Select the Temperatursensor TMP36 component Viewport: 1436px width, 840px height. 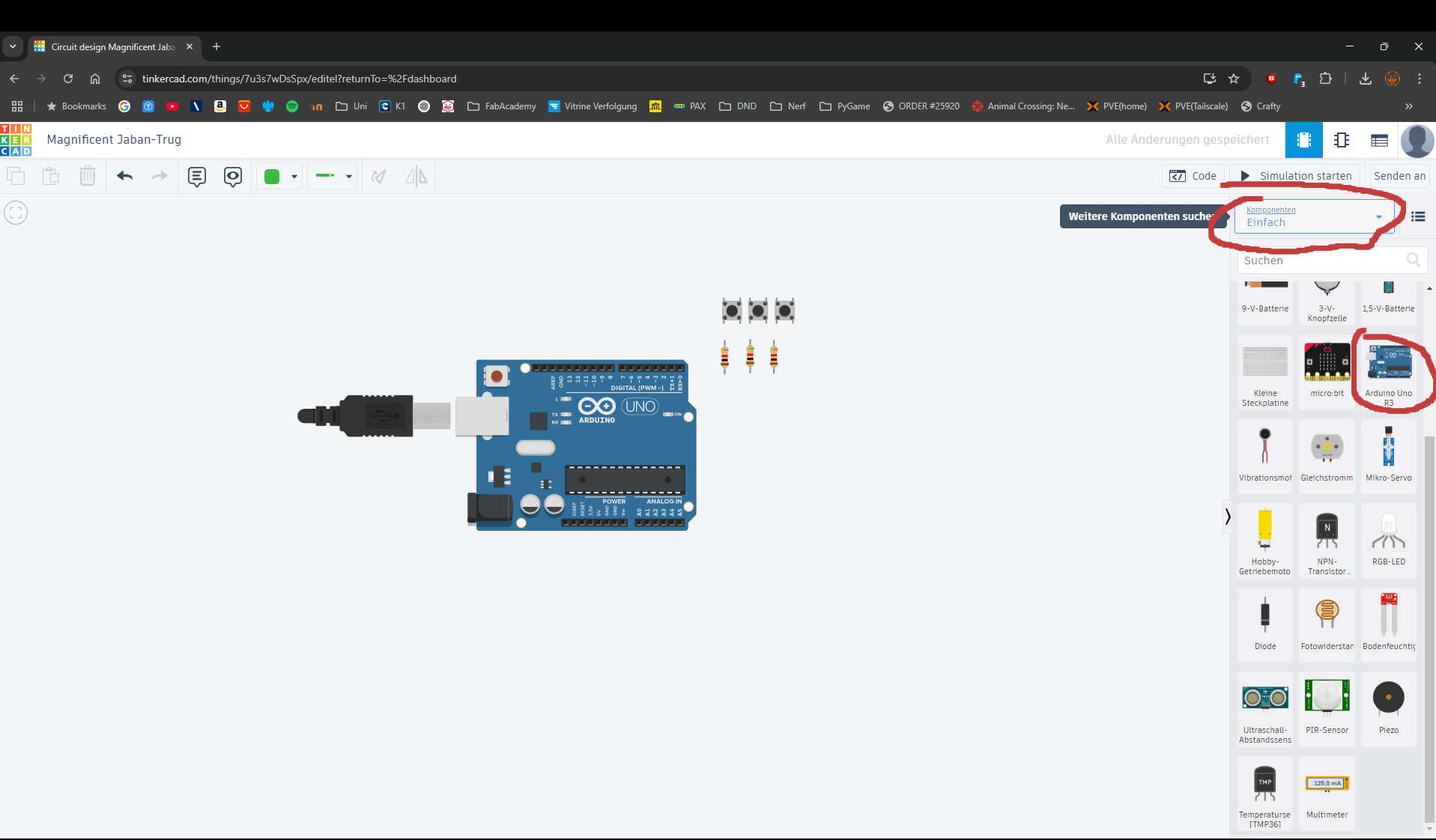click(x=1265, y=794)
